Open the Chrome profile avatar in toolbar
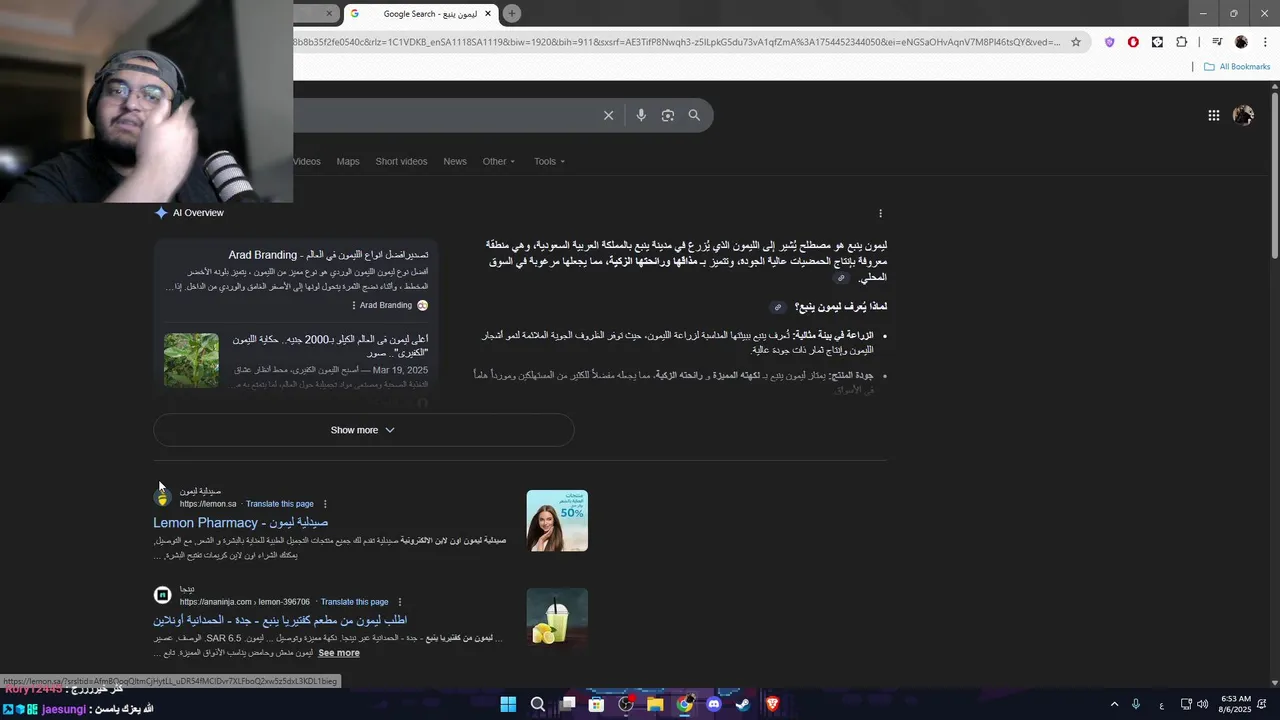This screenshot has width=1280, height=720. [x=1241, y=42]
